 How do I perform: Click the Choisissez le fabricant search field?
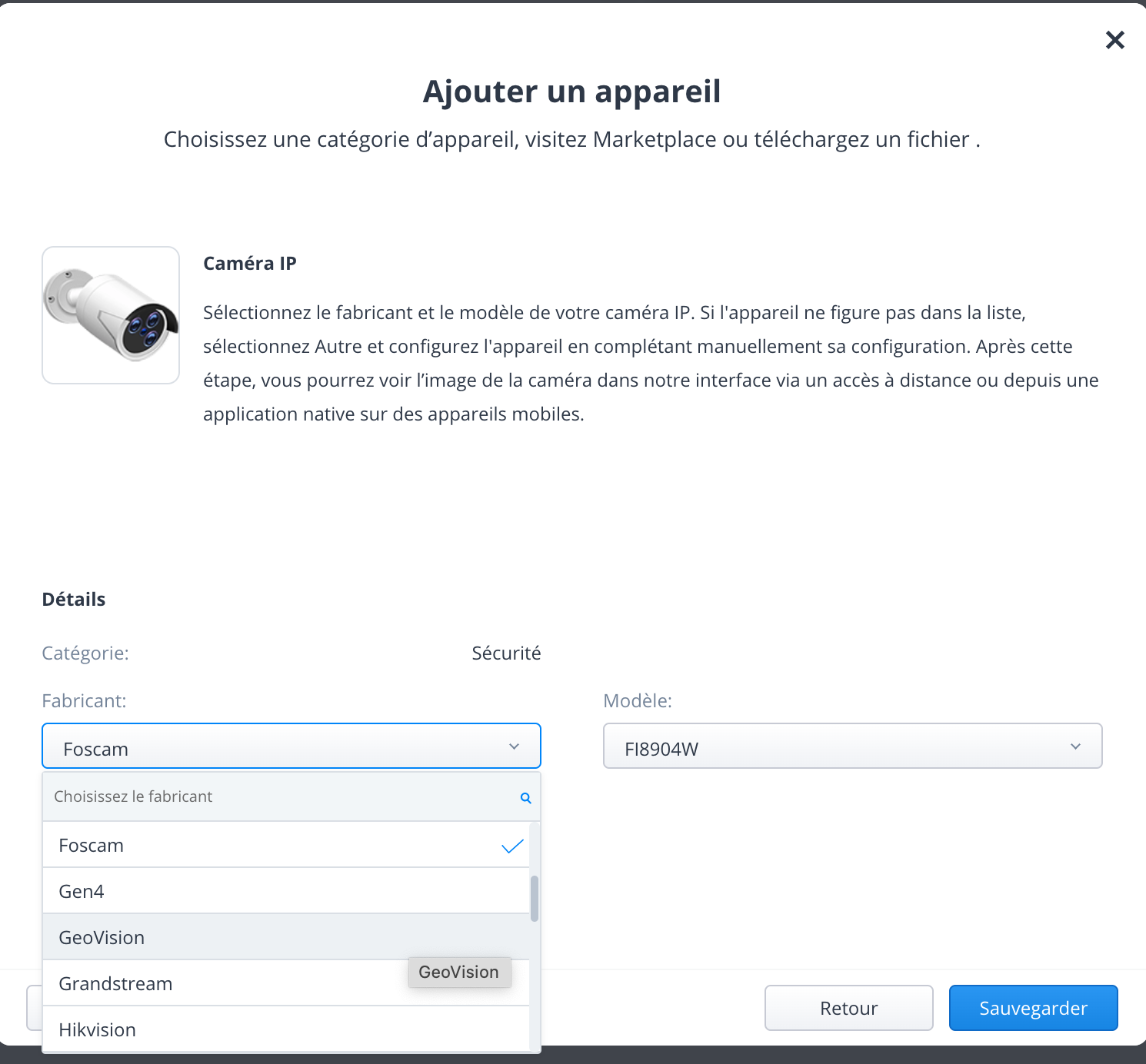click(x=291, y=796)
